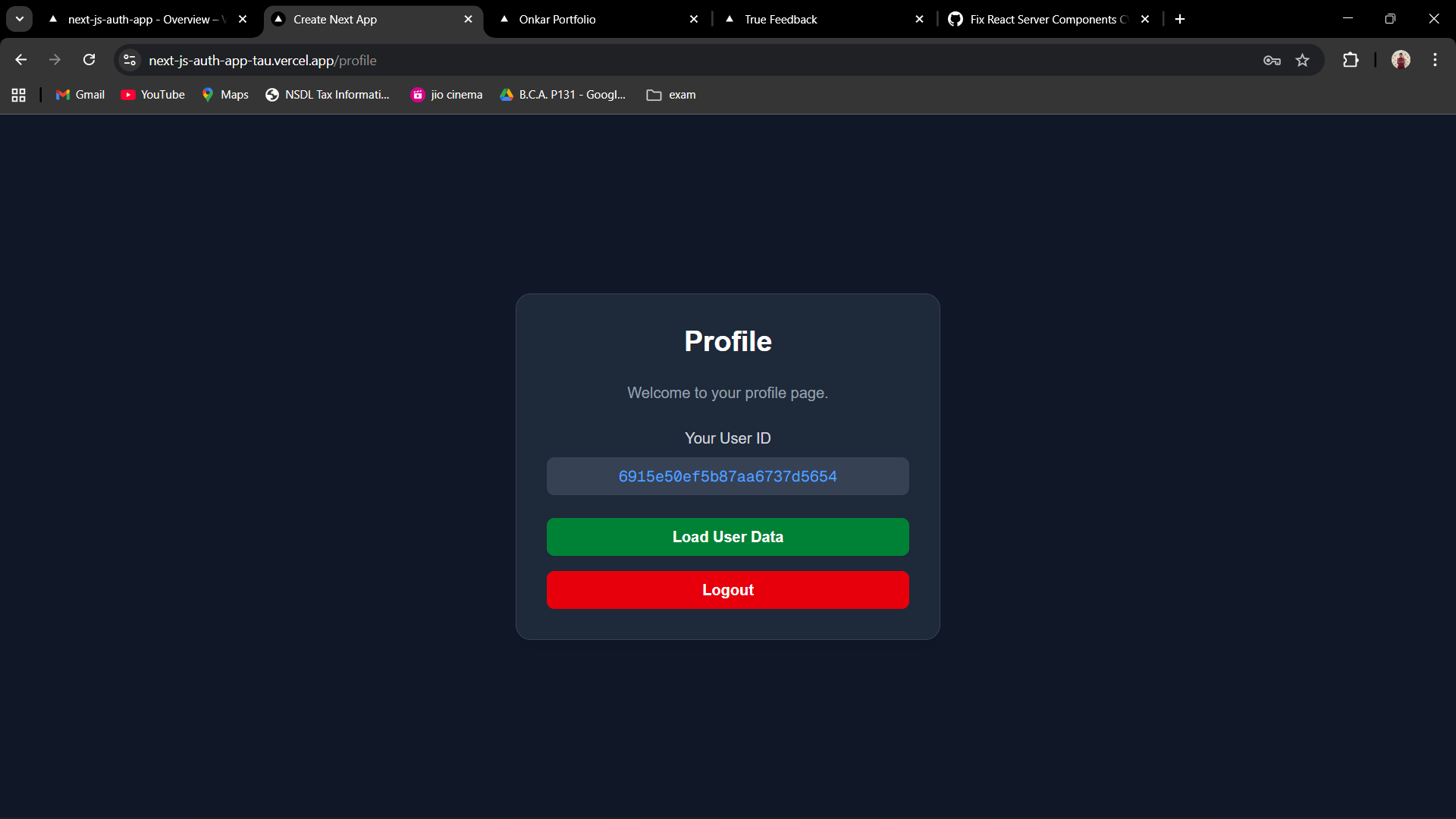
Task: Open new tab with plus button
Action: click(x=1180, y=19)
